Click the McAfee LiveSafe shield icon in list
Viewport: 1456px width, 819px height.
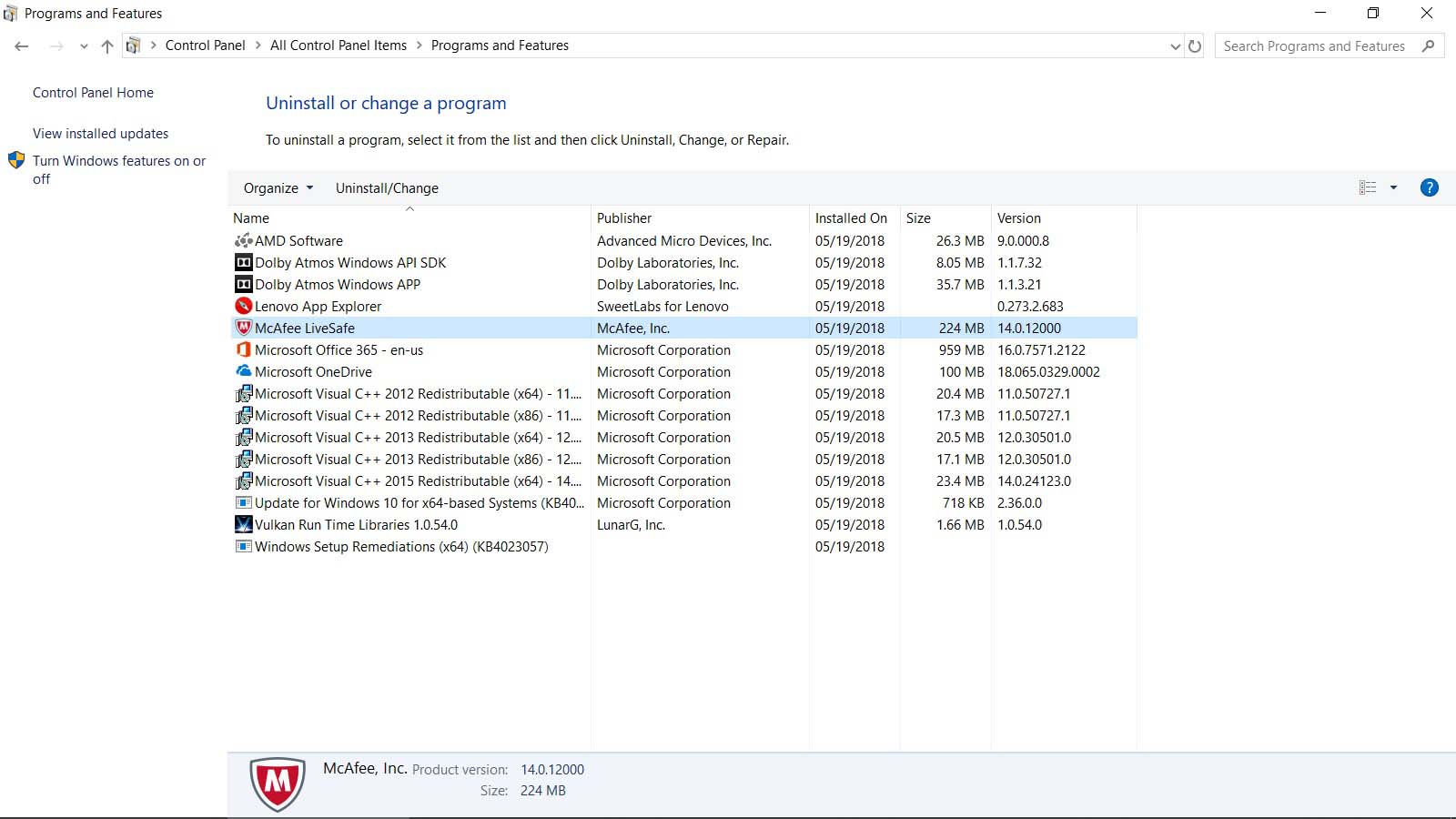pos(244,329)
